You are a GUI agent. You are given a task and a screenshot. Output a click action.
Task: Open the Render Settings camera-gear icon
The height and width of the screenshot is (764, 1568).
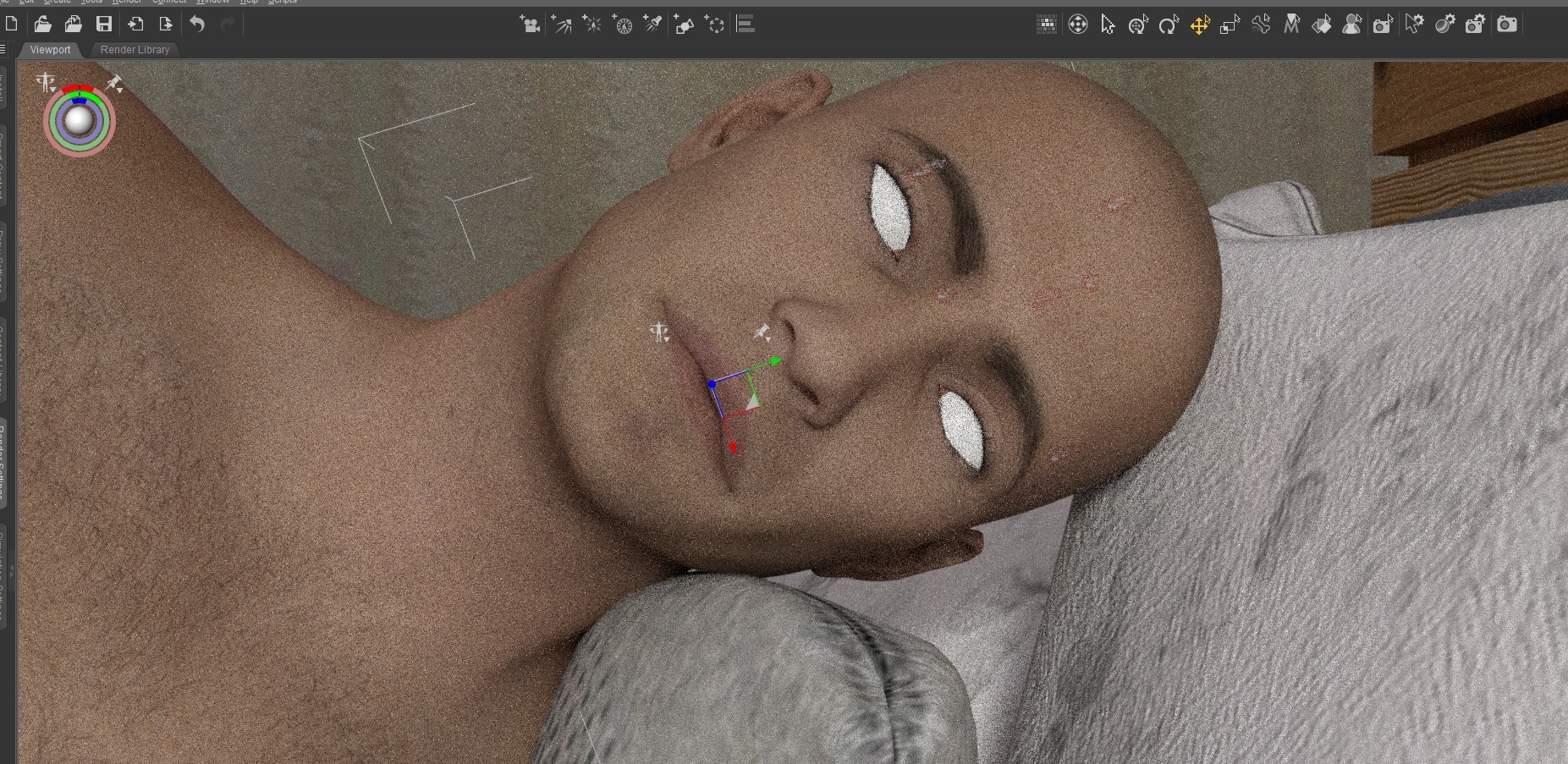(1475, 25)
